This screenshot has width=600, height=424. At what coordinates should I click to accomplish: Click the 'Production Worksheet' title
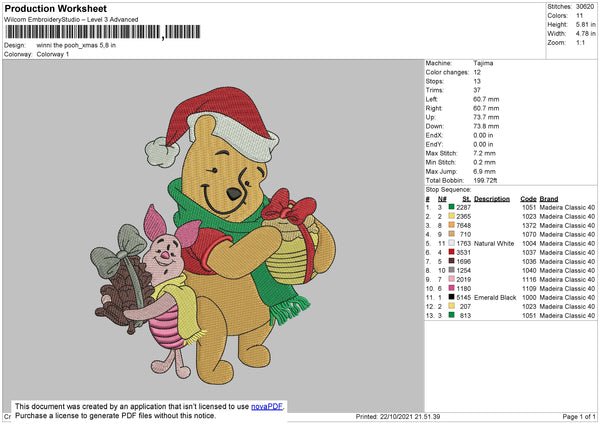[x=55, y=8]
